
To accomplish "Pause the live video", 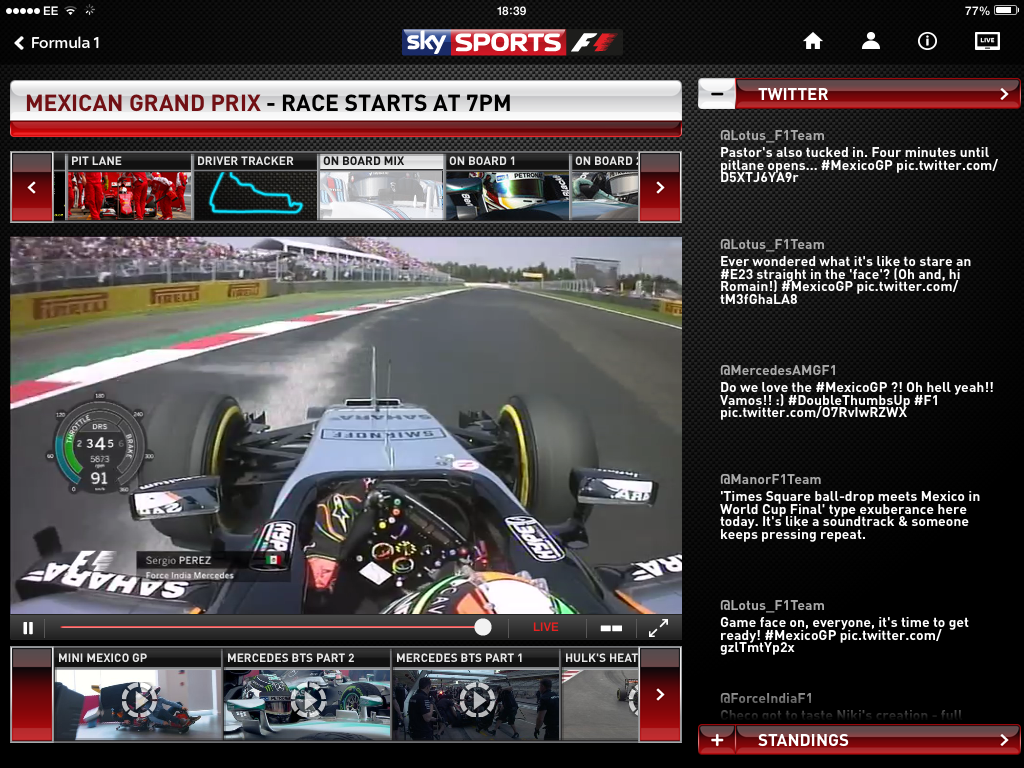I will pos(27,628).
